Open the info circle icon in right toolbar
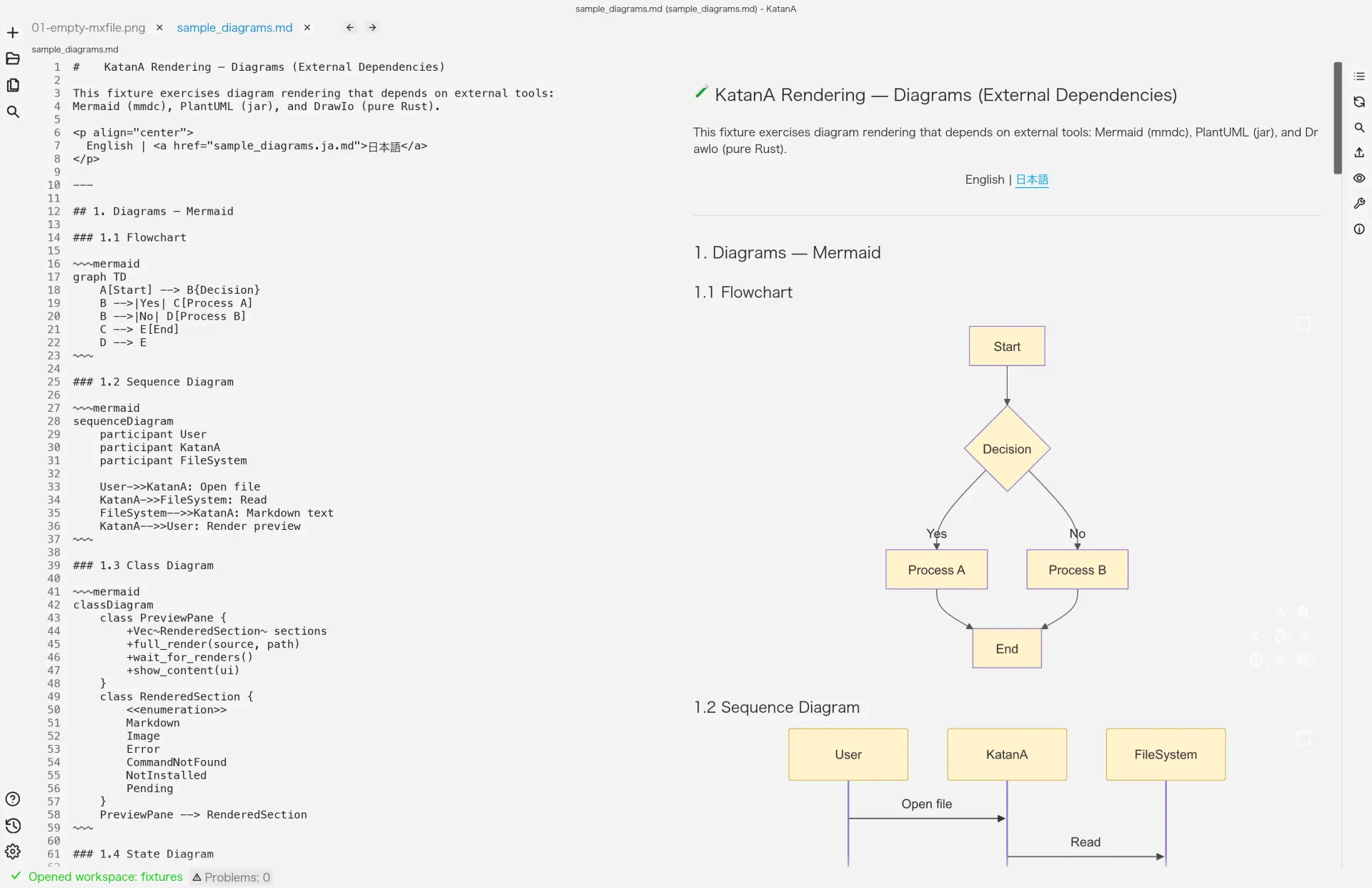 (x=1359, y=230)
